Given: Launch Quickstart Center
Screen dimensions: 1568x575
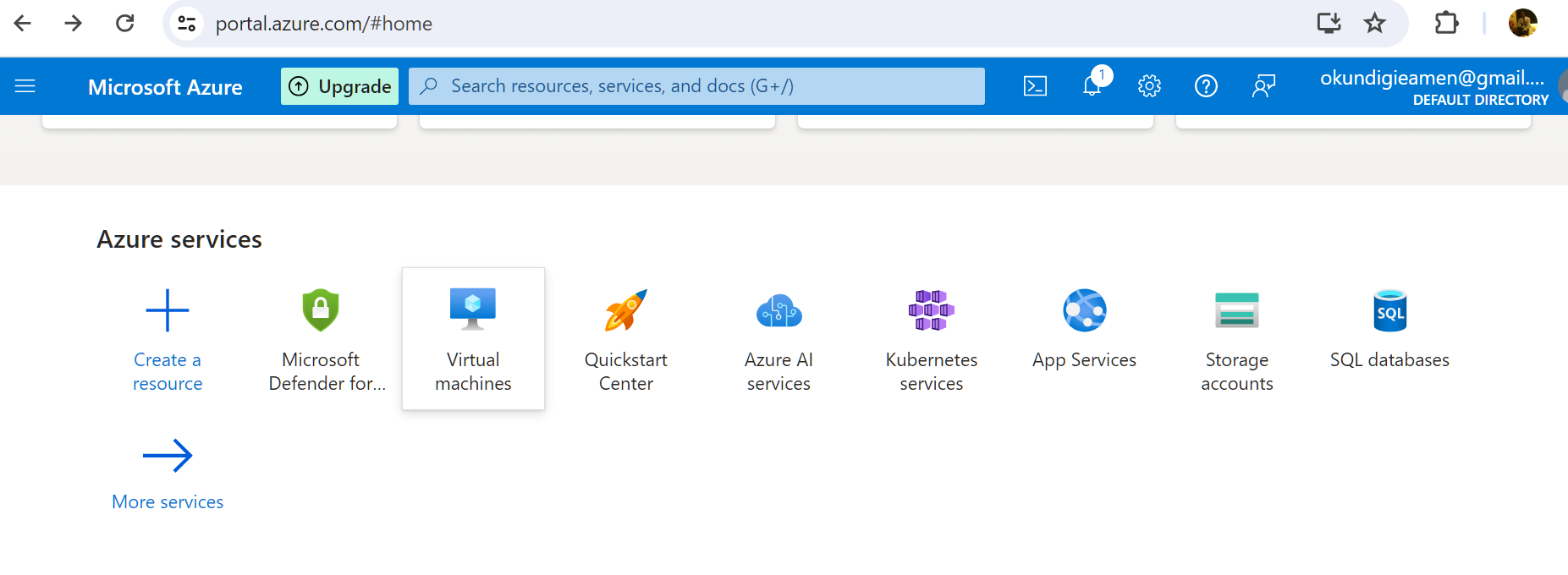Looking at the screenshot, I should 625,338.
